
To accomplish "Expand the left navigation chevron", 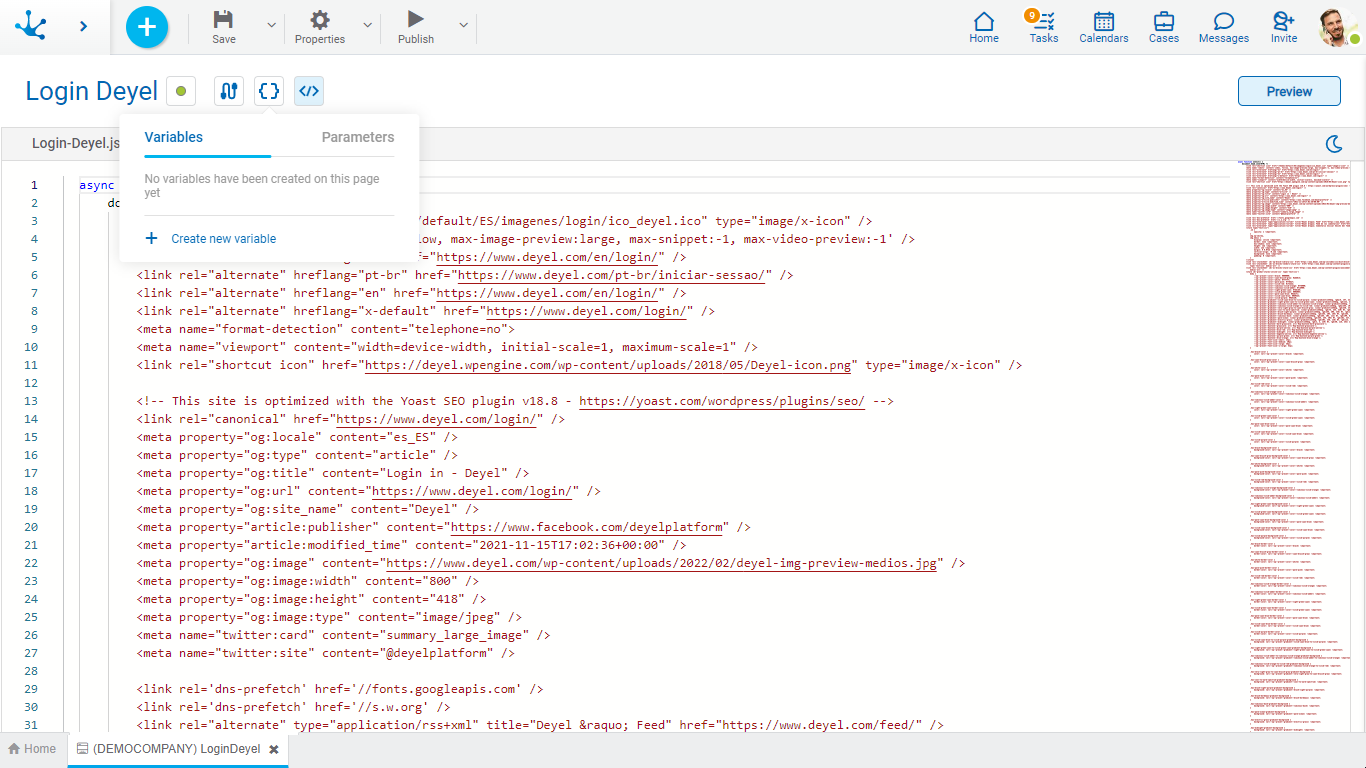I will coord(83,26).
